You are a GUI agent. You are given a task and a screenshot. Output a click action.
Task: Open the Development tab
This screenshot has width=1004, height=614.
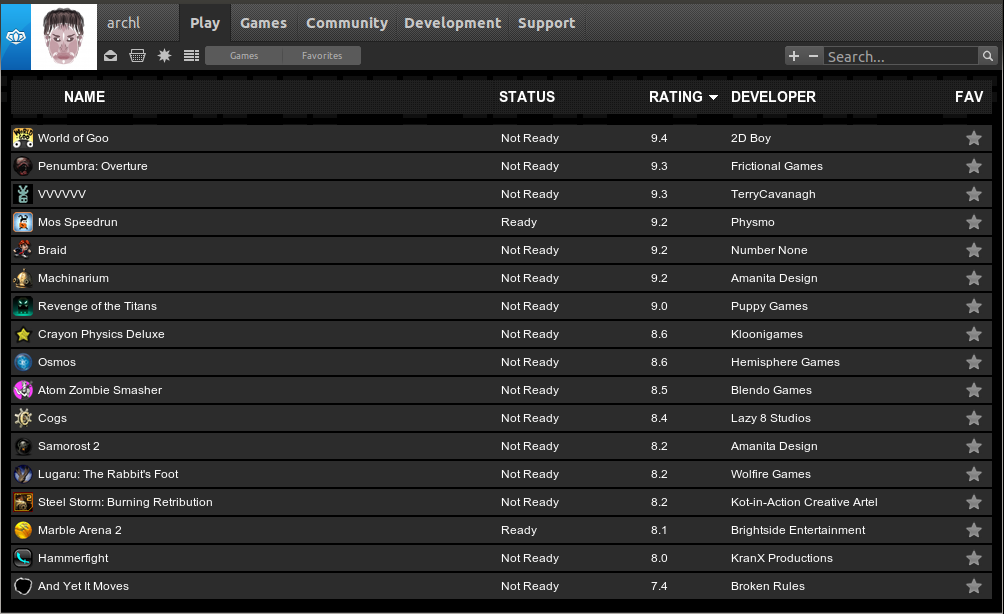point(453,23)
